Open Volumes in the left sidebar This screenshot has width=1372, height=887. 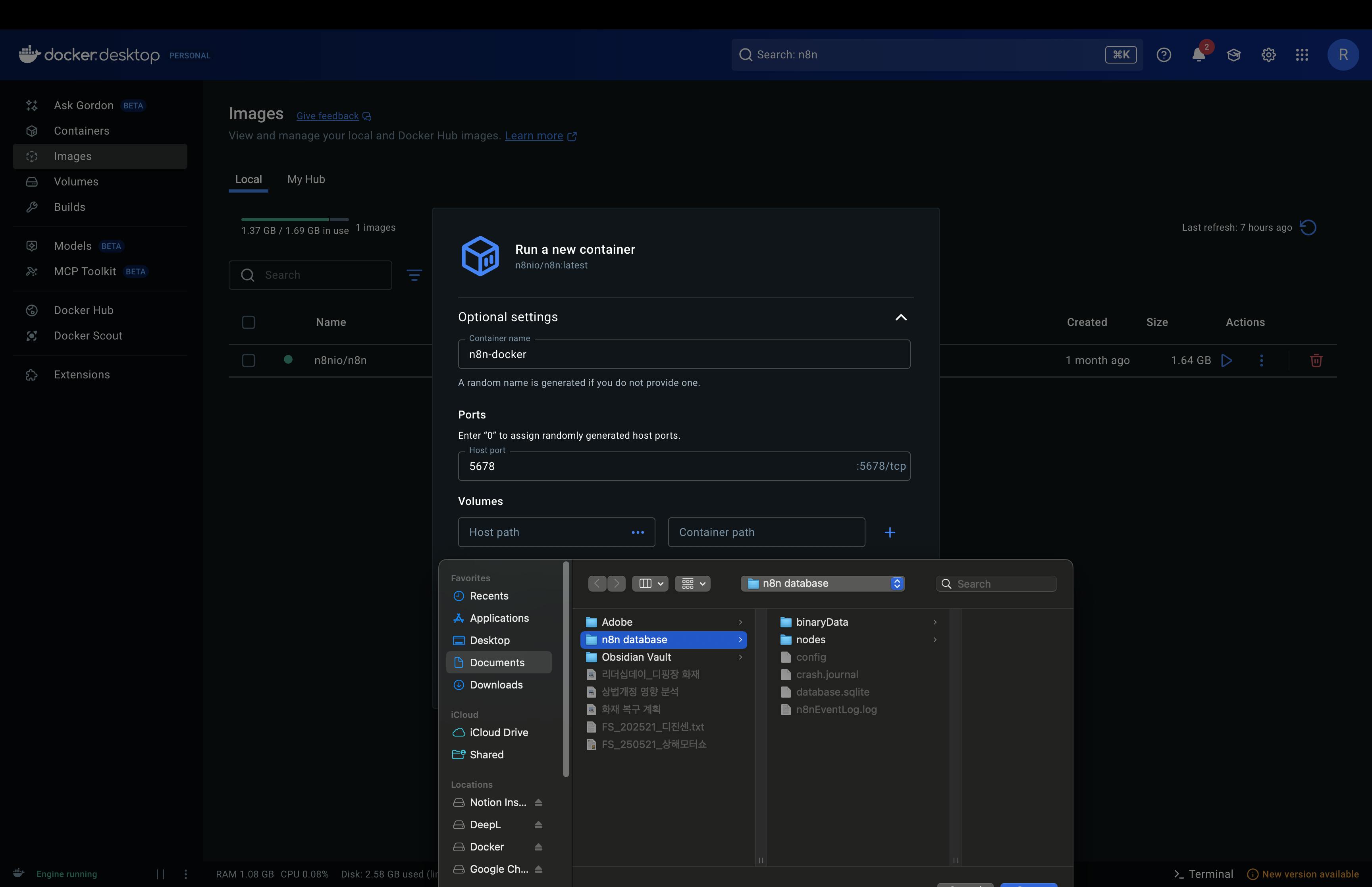pyautogui.click(x=76, y=182)
